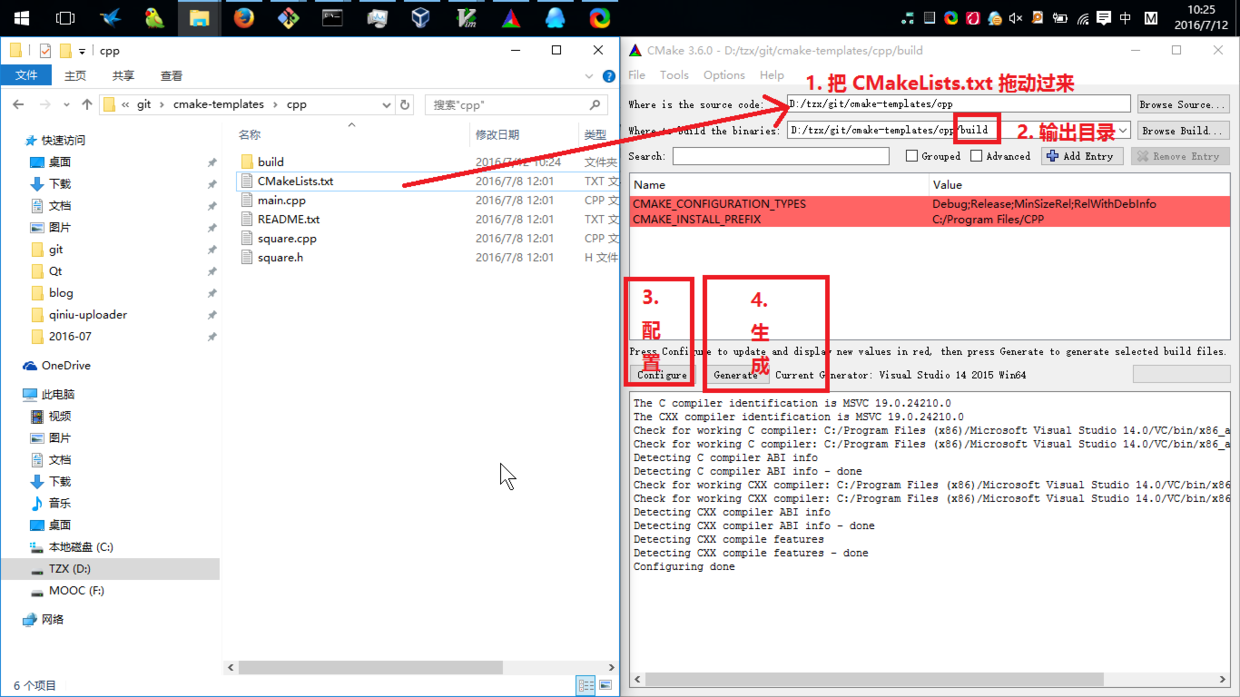Expand the build binaries path dropdown
Screen dimensions: 1240x697
tap(1123, 131)
